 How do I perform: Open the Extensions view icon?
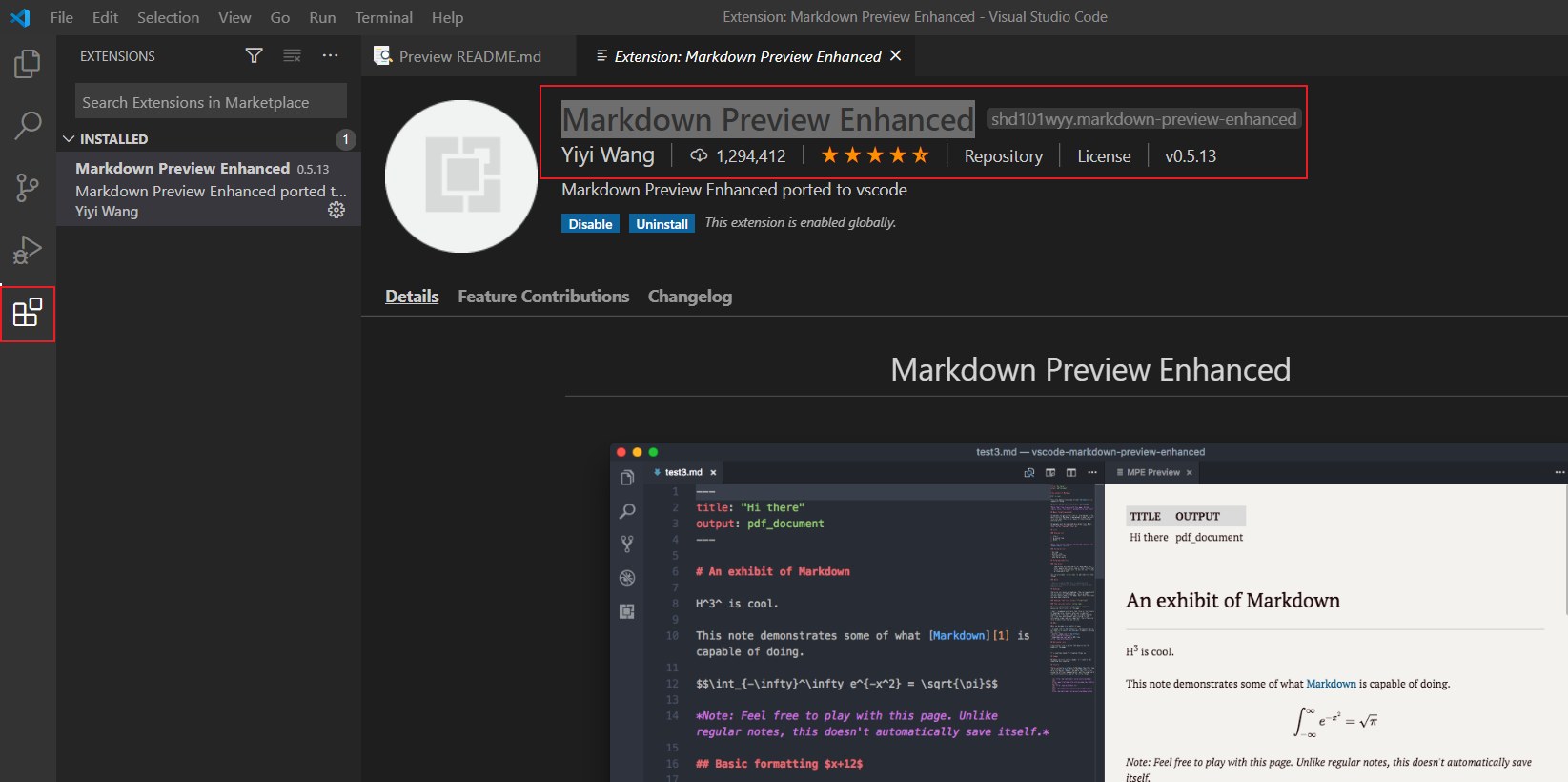pyautogui.click(x=28, y=313)
